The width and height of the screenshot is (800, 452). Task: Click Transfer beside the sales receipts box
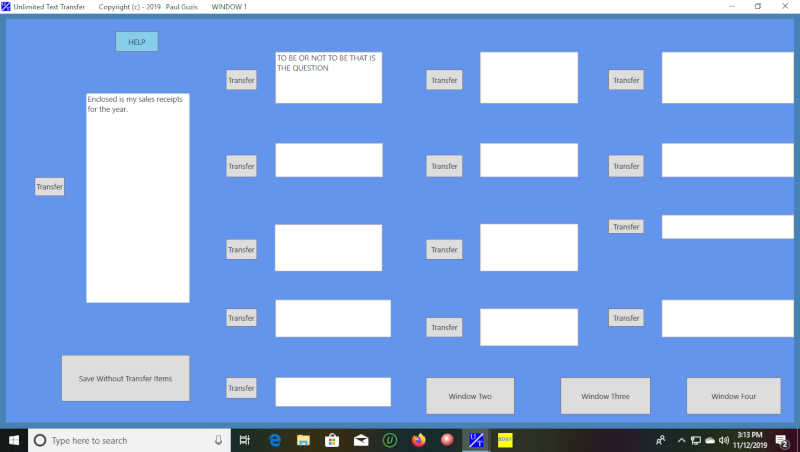tap(50, 187)
